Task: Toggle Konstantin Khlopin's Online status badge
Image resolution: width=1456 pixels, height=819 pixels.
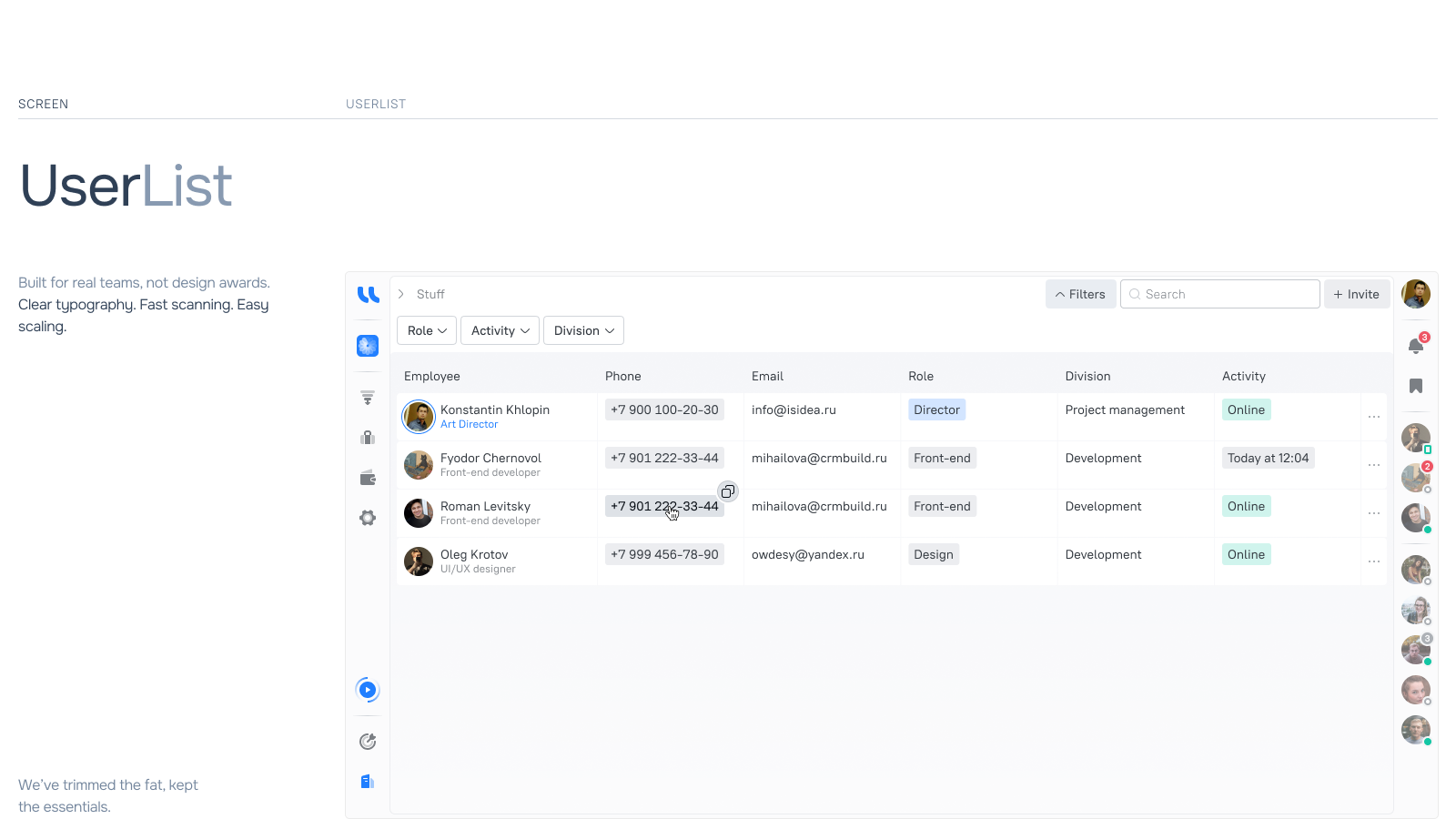Action: (x=1246, y=409)
